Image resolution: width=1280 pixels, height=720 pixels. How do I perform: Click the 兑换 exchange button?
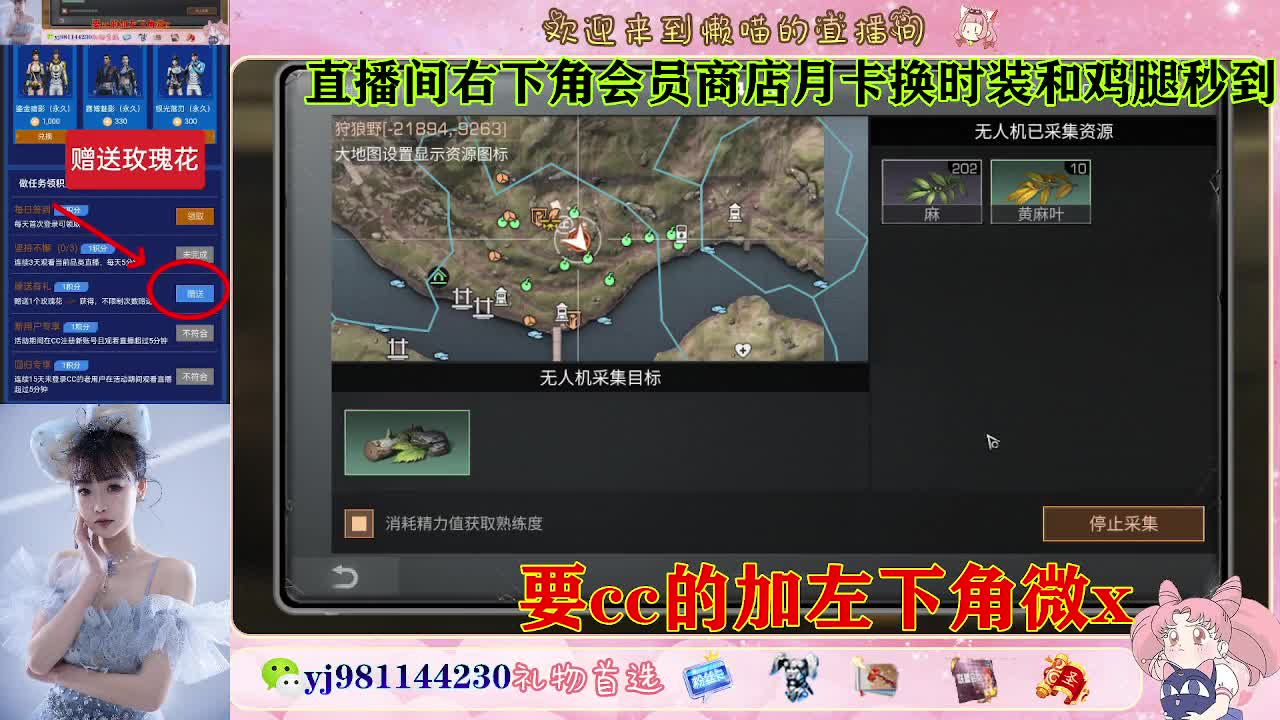(x=42, y=135)
